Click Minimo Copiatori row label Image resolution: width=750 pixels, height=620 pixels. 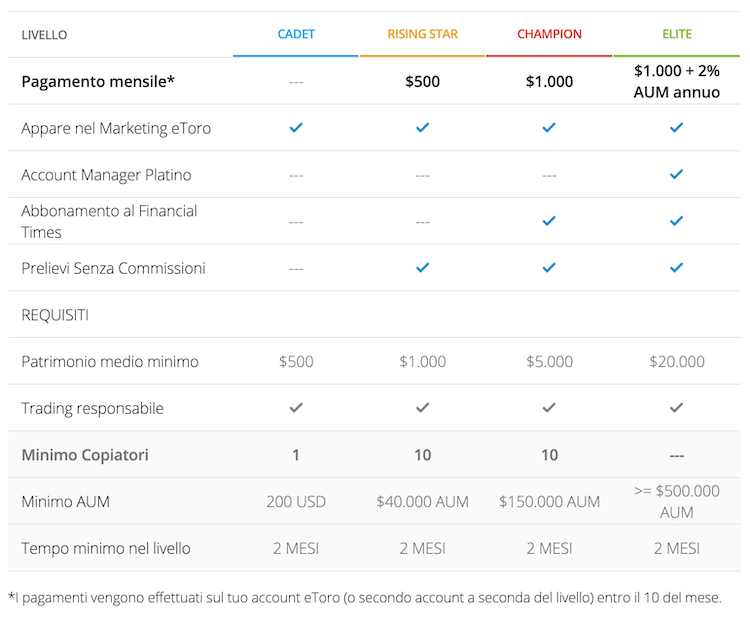(x=85, y=455)
